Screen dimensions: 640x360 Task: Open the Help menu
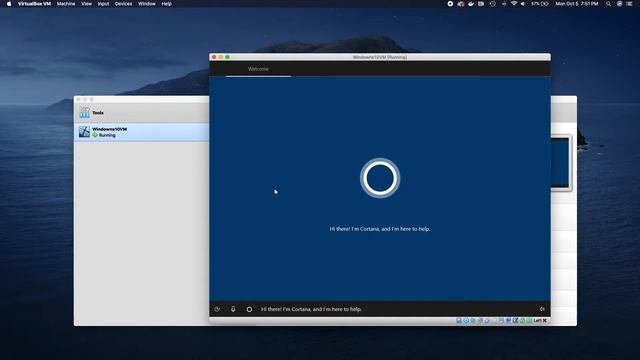tap(167, 4)
